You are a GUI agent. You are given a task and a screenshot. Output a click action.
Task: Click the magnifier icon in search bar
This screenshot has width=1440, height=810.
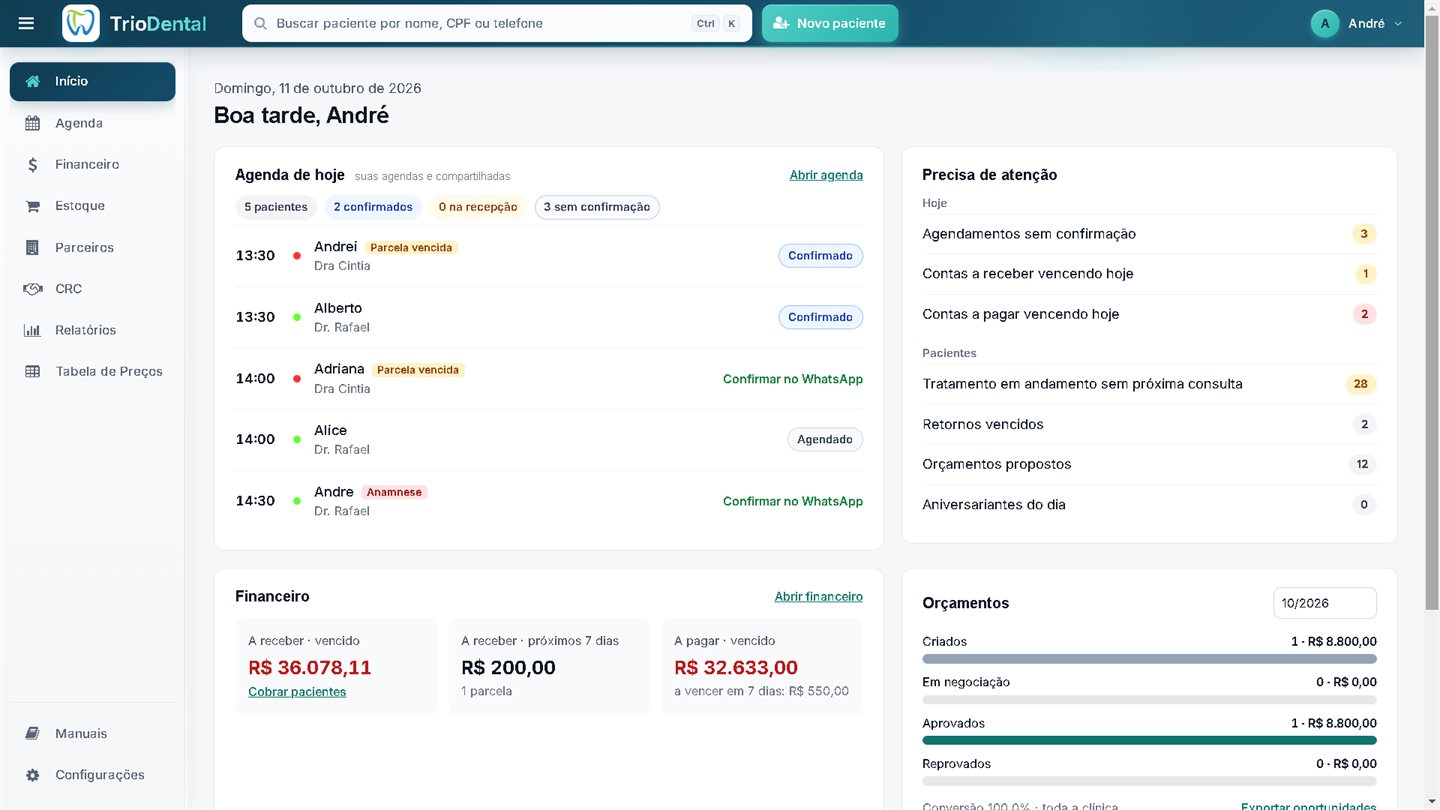(x=260, y=23)
